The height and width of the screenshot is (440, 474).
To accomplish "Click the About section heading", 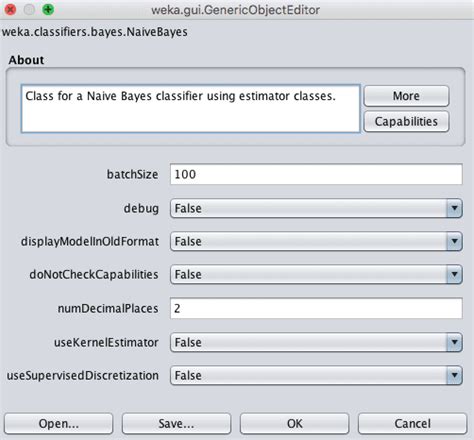I will (x=26, y=60).
